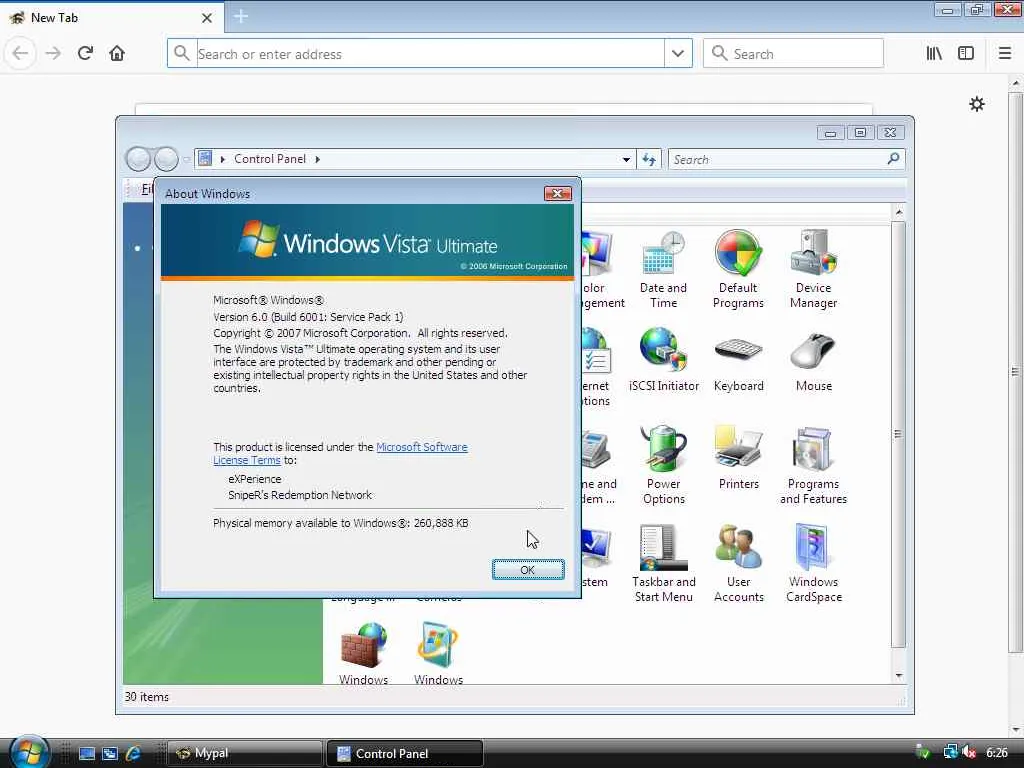Click Switch between windows icon in Quick Launch
This screenshot has height=768, width=1024.
pos(110,754)
